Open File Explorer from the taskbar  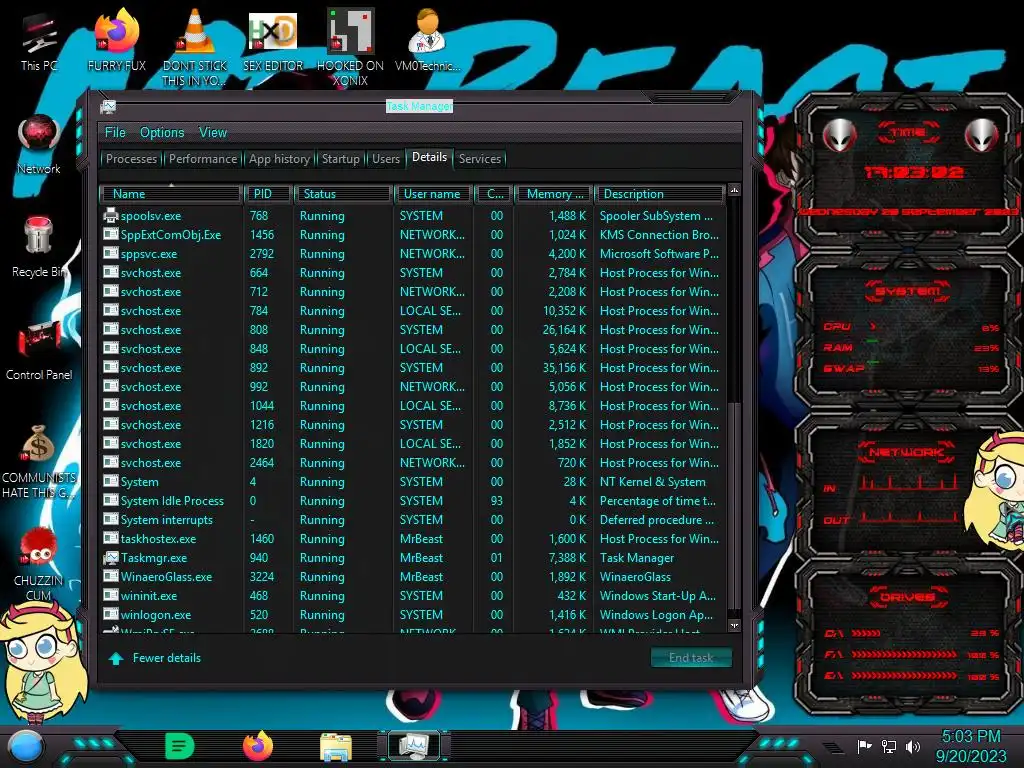(336, 746)
